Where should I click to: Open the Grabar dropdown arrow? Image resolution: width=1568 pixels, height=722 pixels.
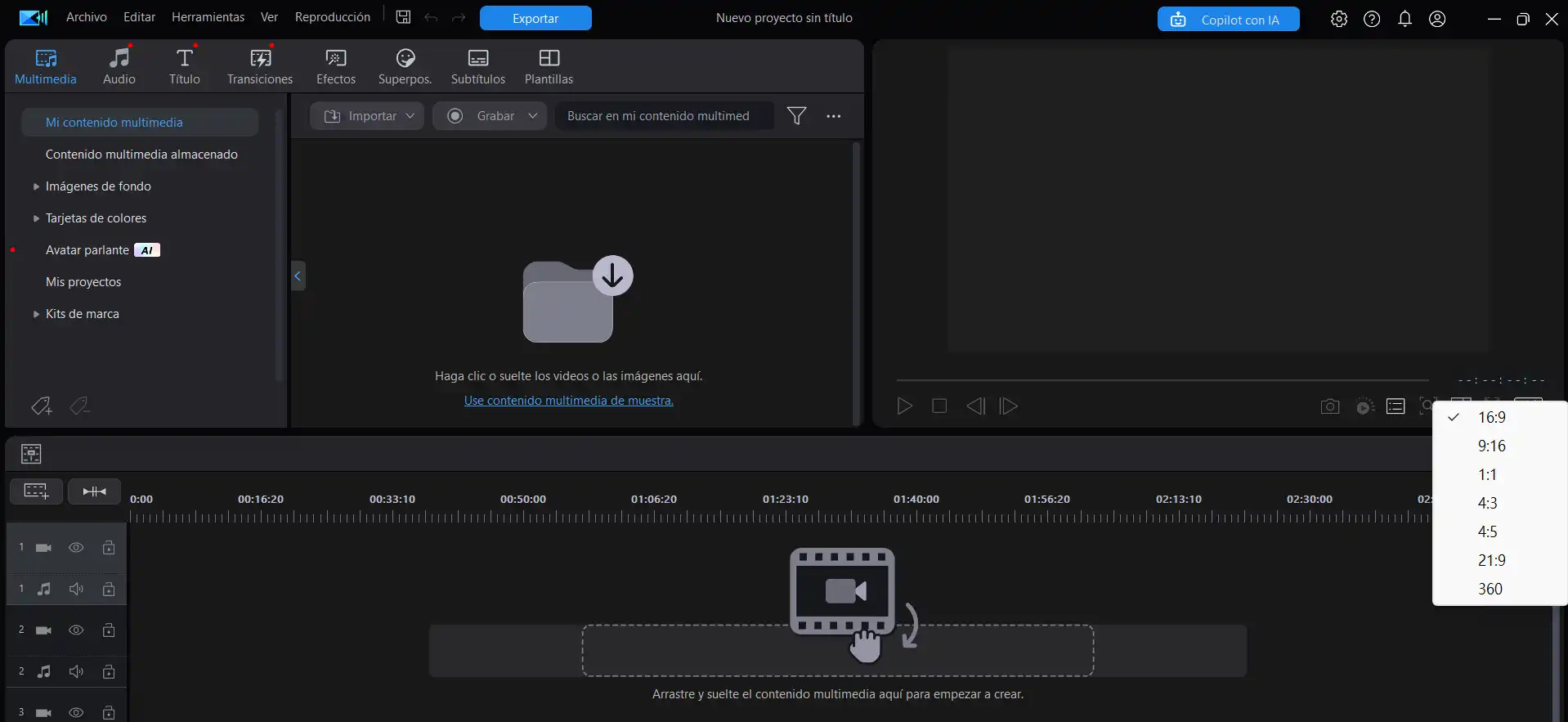point(532,116)
